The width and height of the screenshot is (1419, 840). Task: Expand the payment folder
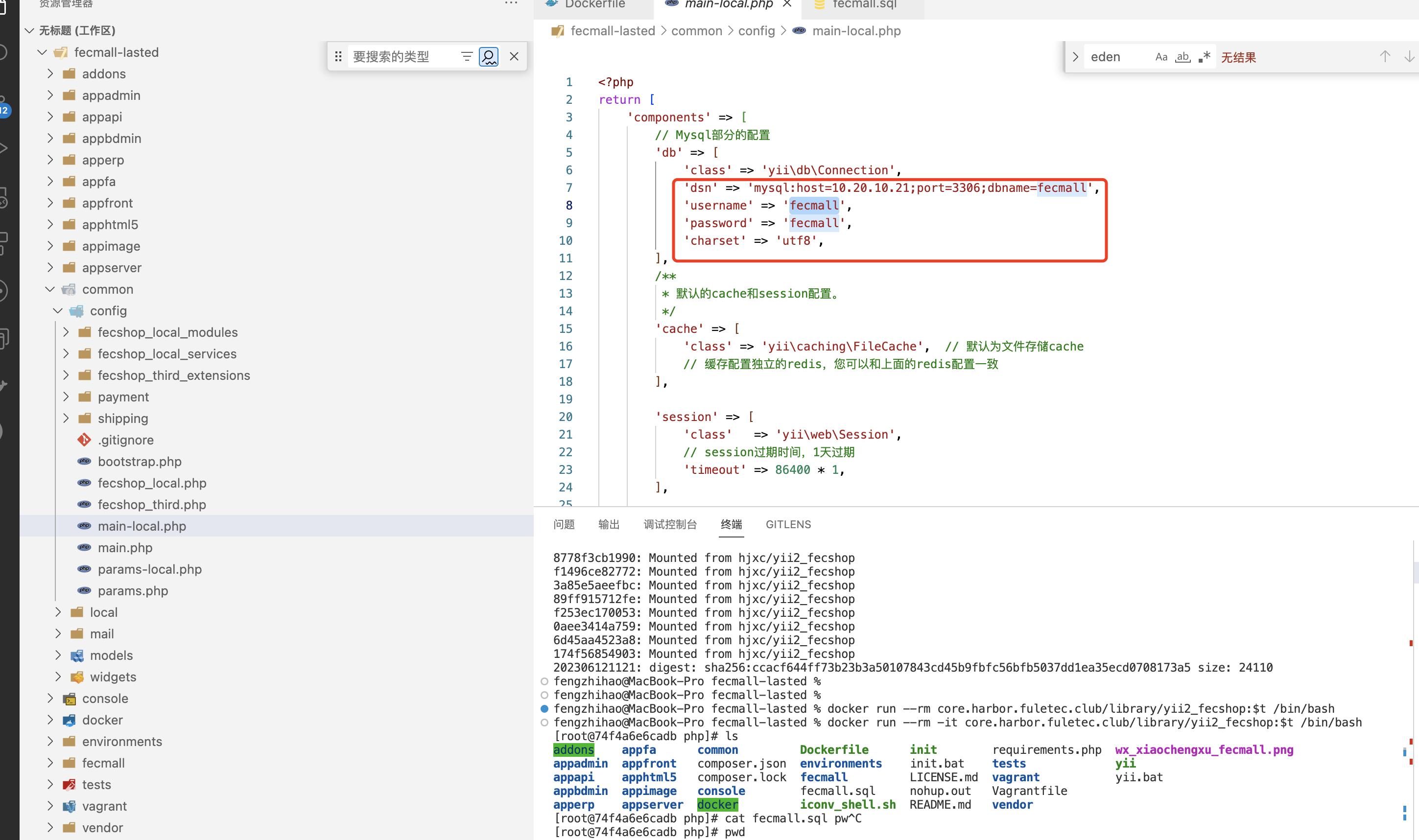coord(66,397)
